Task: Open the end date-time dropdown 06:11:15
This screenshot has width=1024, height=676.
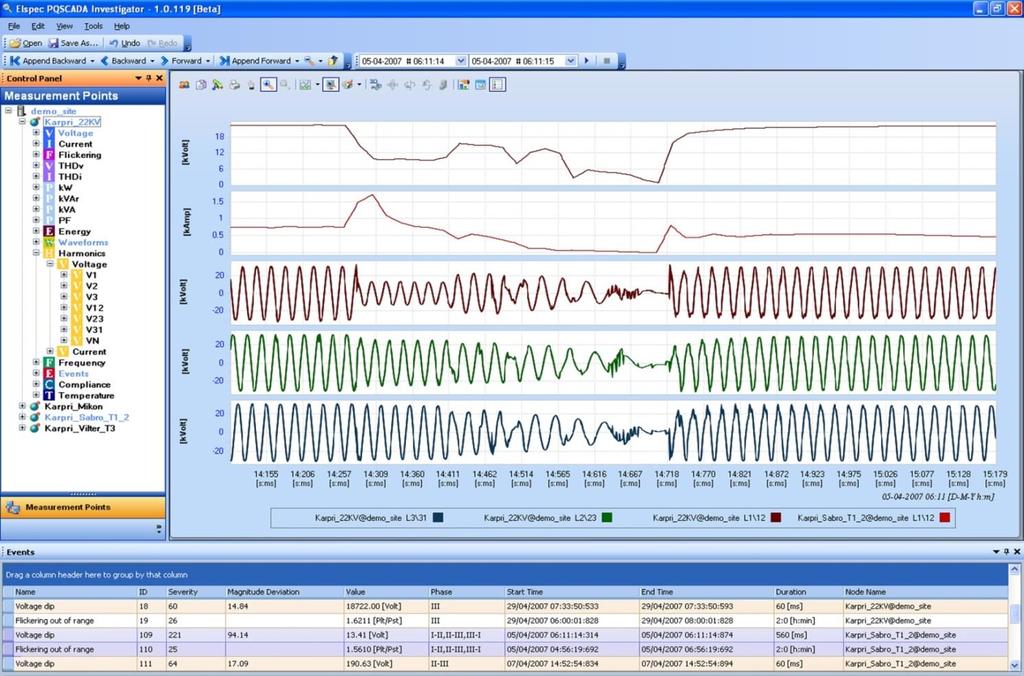Action: pos(570,61)
